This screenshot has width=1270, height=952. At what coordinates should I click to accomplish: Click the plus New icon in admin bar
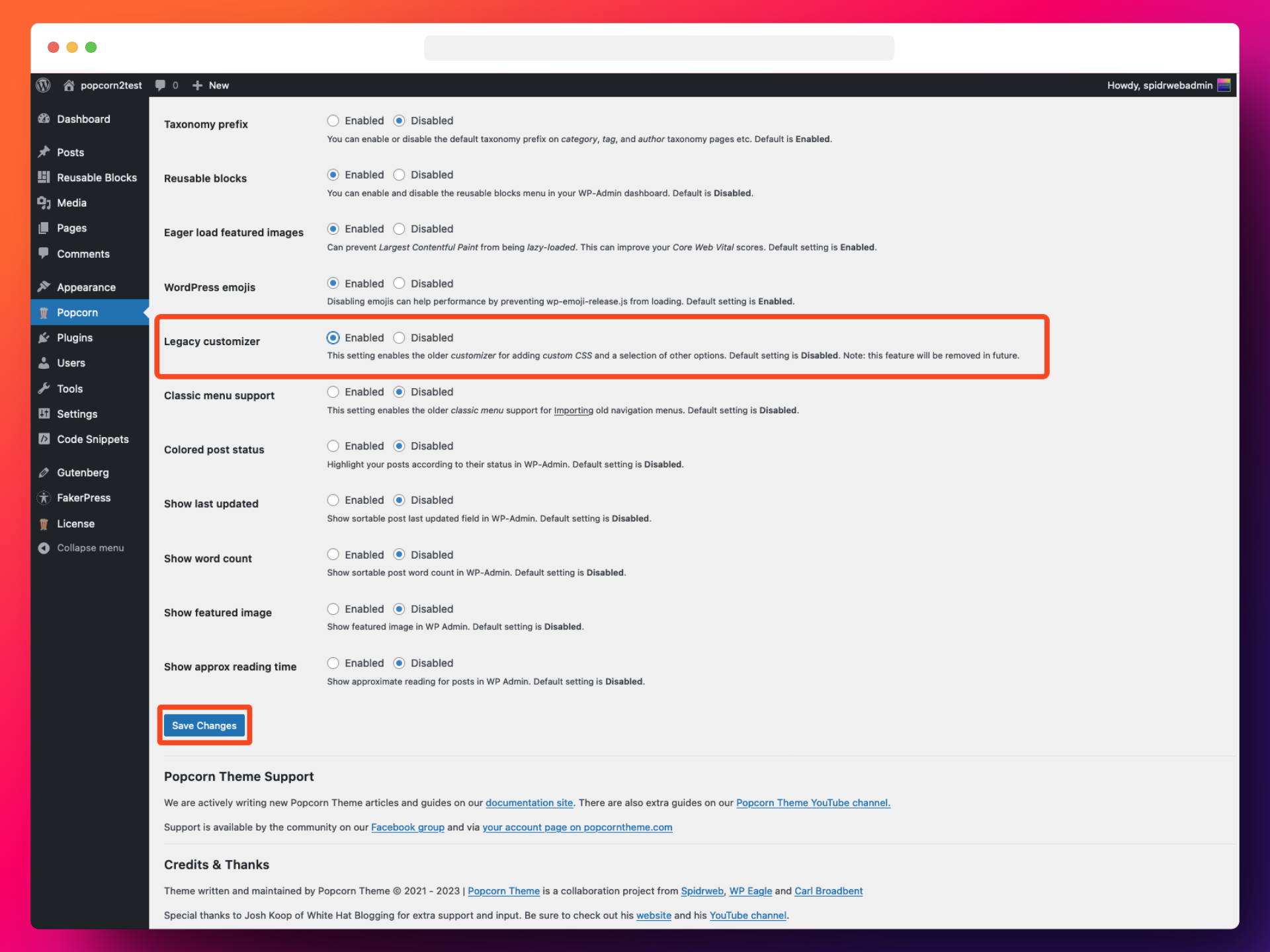point(197,85)
